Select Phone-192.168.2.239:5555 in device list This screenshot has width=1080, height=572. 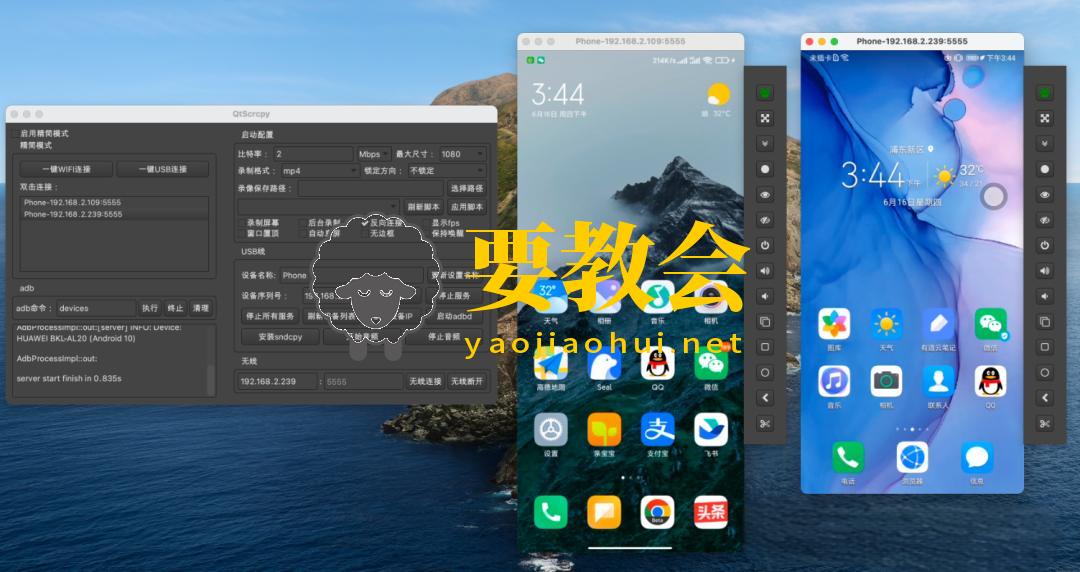point(114,214)
